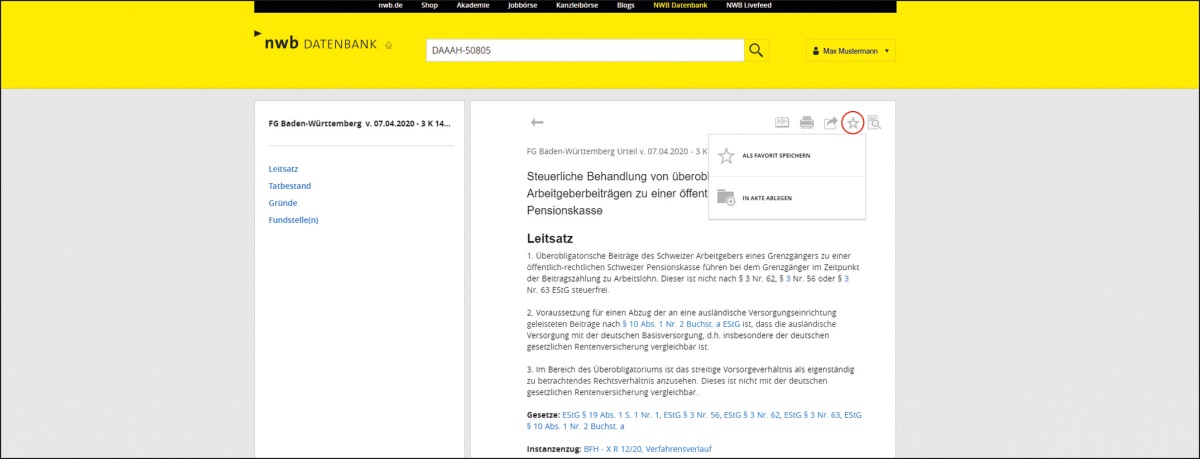1200x459 pixels.
Task: Click the back arrow above the document
Action: click(x=537, y=122)
